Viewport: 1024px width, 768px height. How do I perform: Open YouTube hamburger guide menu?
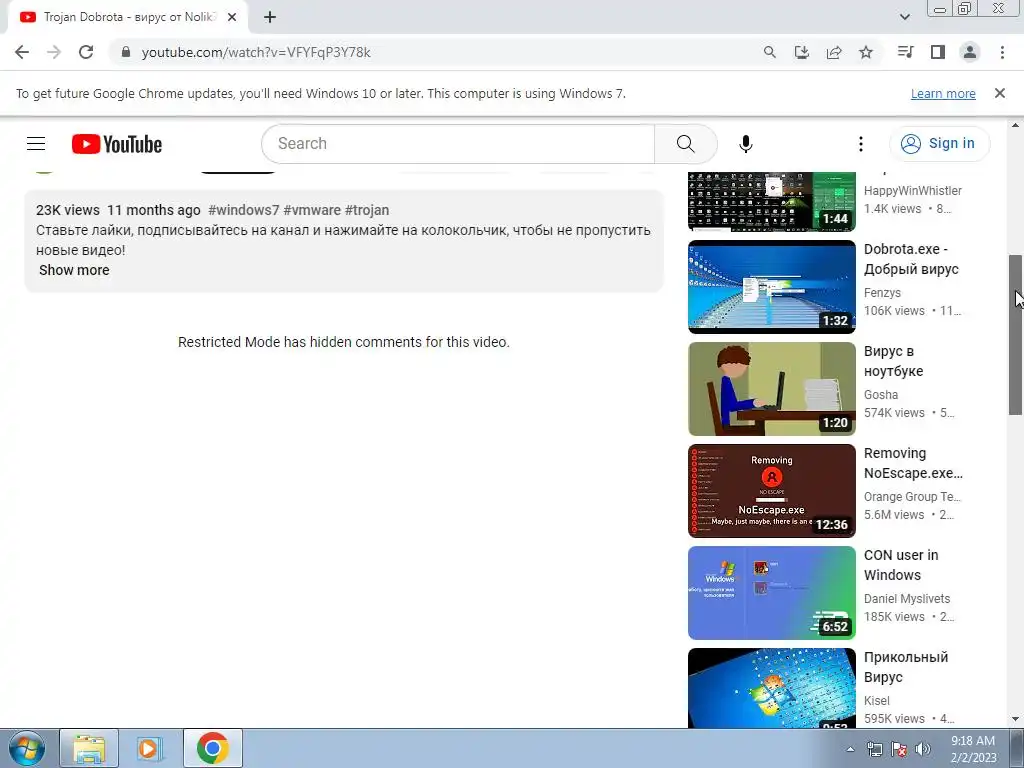pyautogui.click(x=36, y=144)
